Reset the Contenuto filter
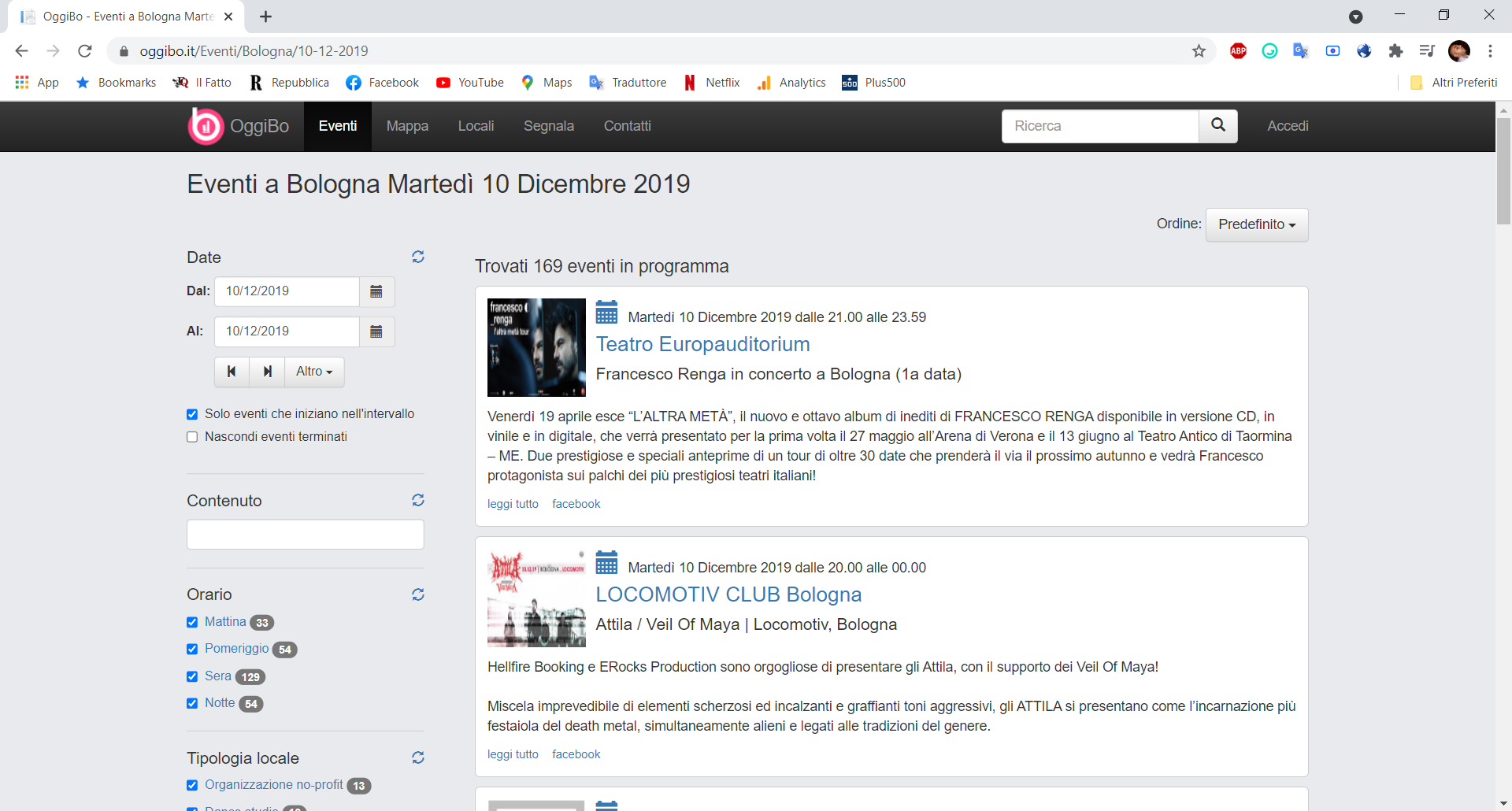 (x=418, y=500)
